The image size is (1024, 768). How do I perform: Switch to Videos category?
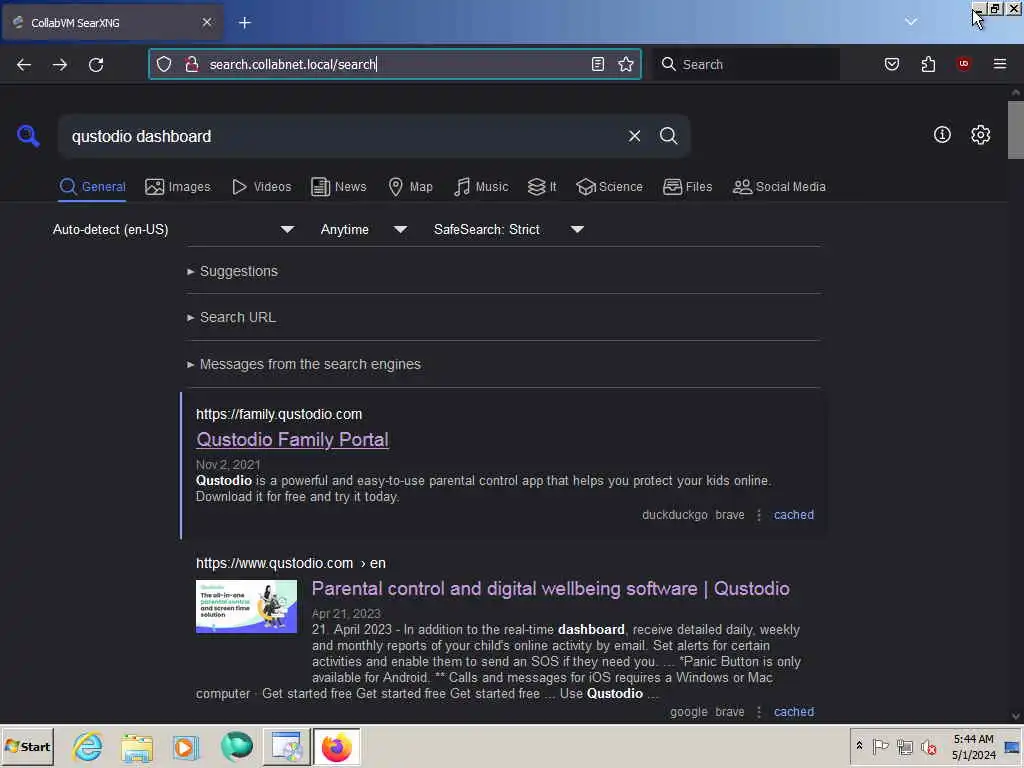pyautogui.click(x=262, y=187)
